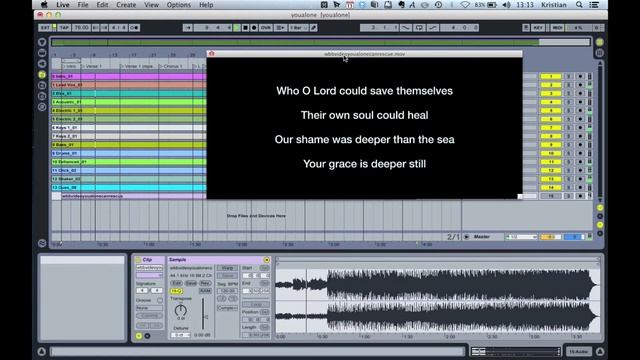Image resolution: width=640 pixels, height=360 pixels.
Task: Open the Groove chooser showing None
Action: click(x=149, y=308)
